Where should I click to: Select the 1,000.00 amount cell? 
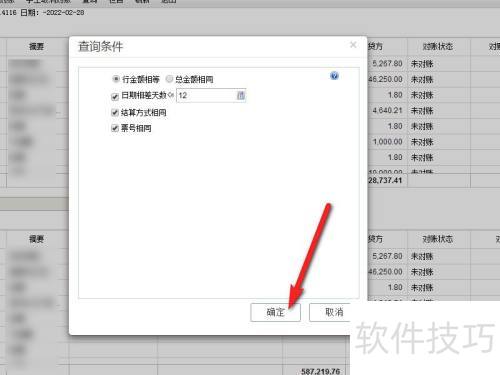pos(387,142)
